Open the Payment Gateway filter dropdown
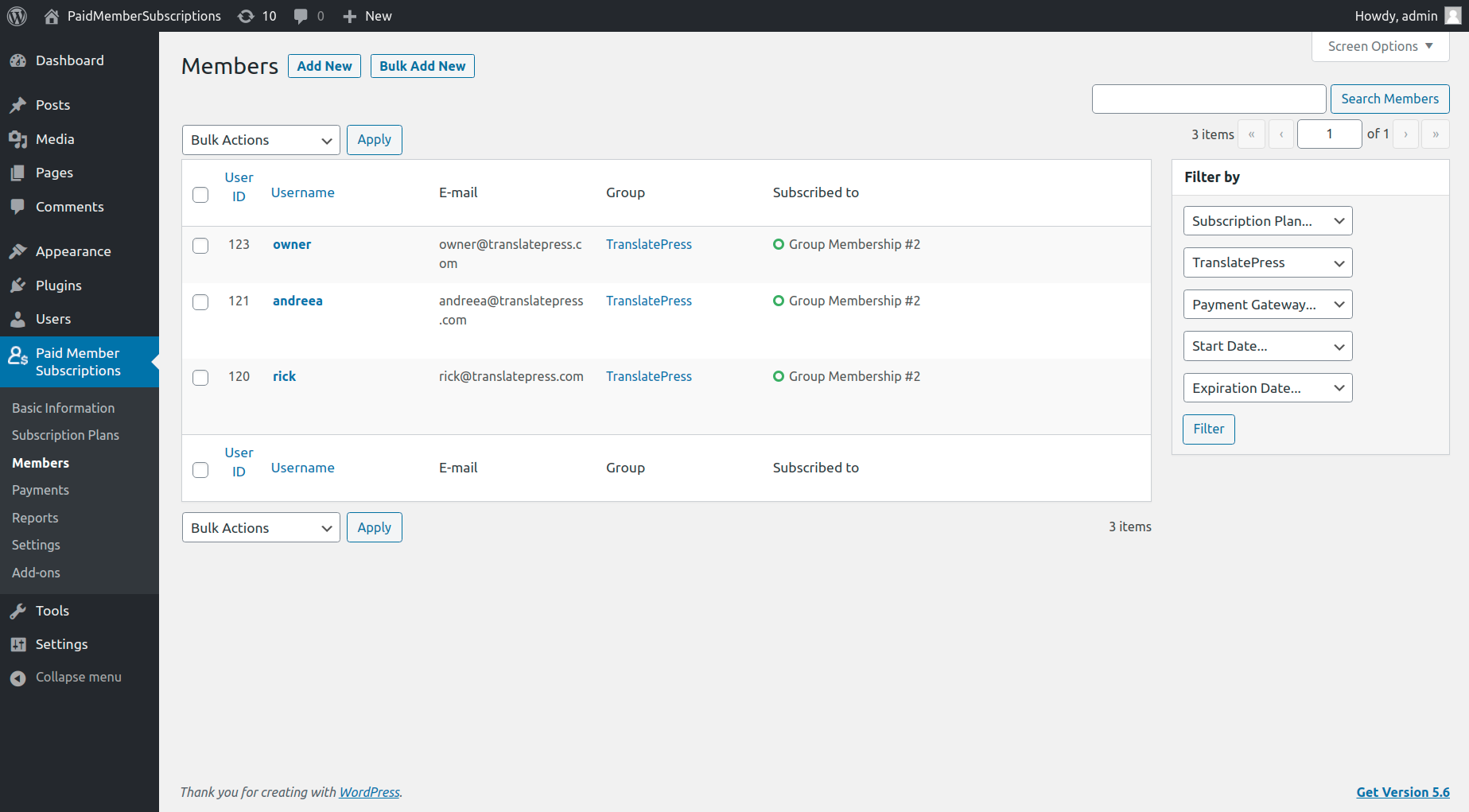 click(1267, 305)
